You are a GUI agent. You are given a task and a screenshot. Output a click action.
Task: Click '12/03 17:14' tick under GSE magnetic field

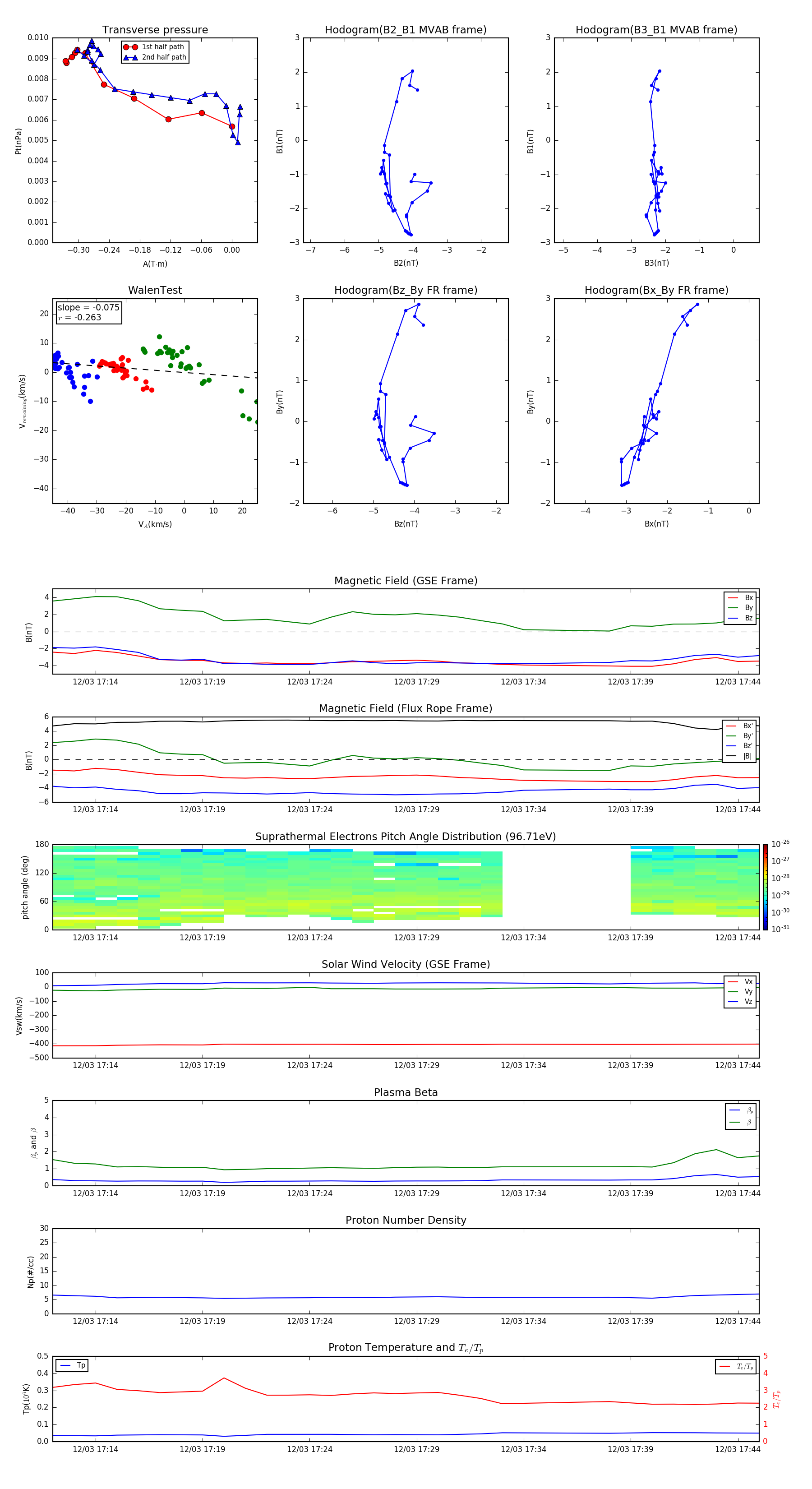pyautogui.click(x=95, y=682)
